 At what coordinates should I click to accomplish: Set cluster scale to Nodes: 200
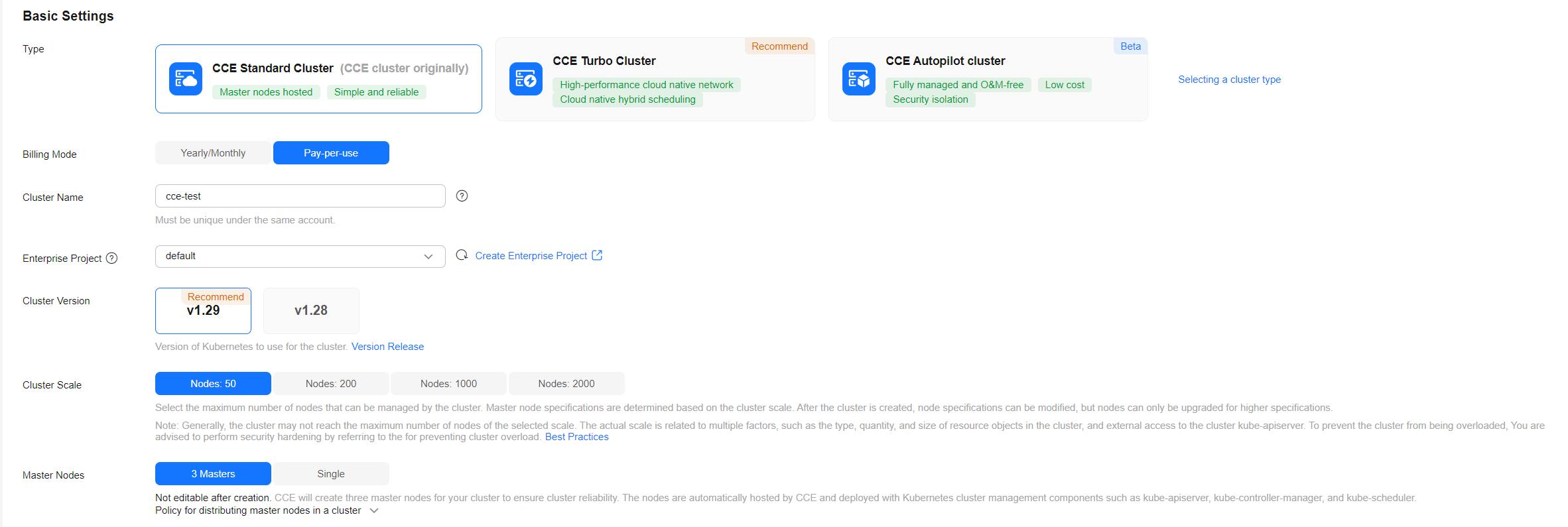coord(331,384)
